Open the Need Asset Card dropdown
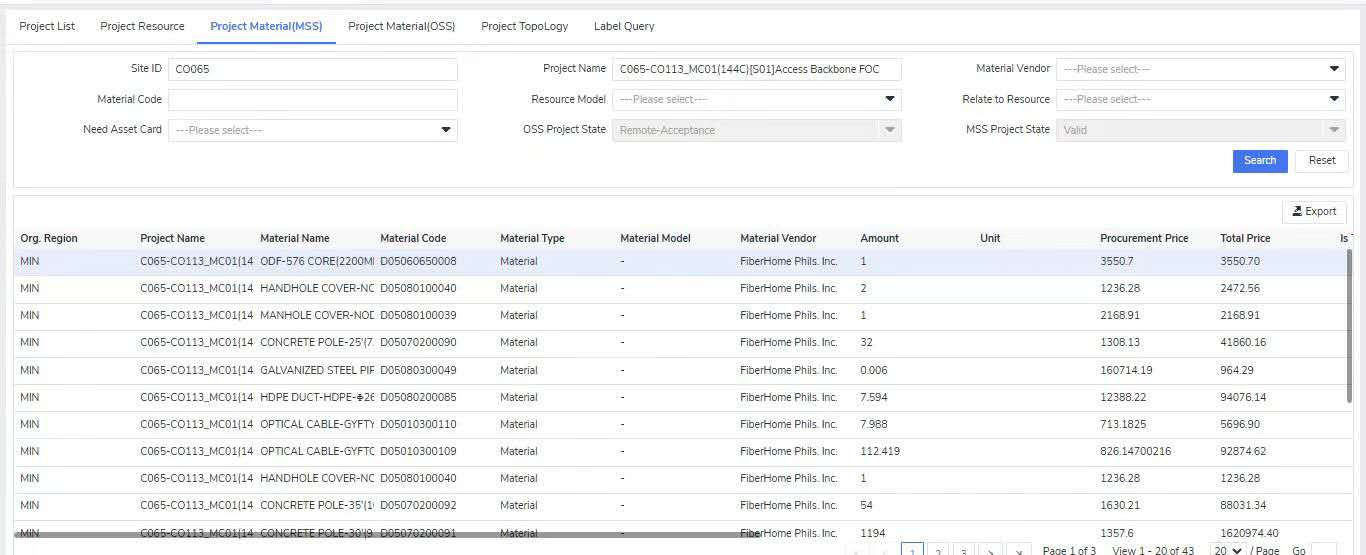The width and height of the screenshot is (1366, 555). (313, 130)
